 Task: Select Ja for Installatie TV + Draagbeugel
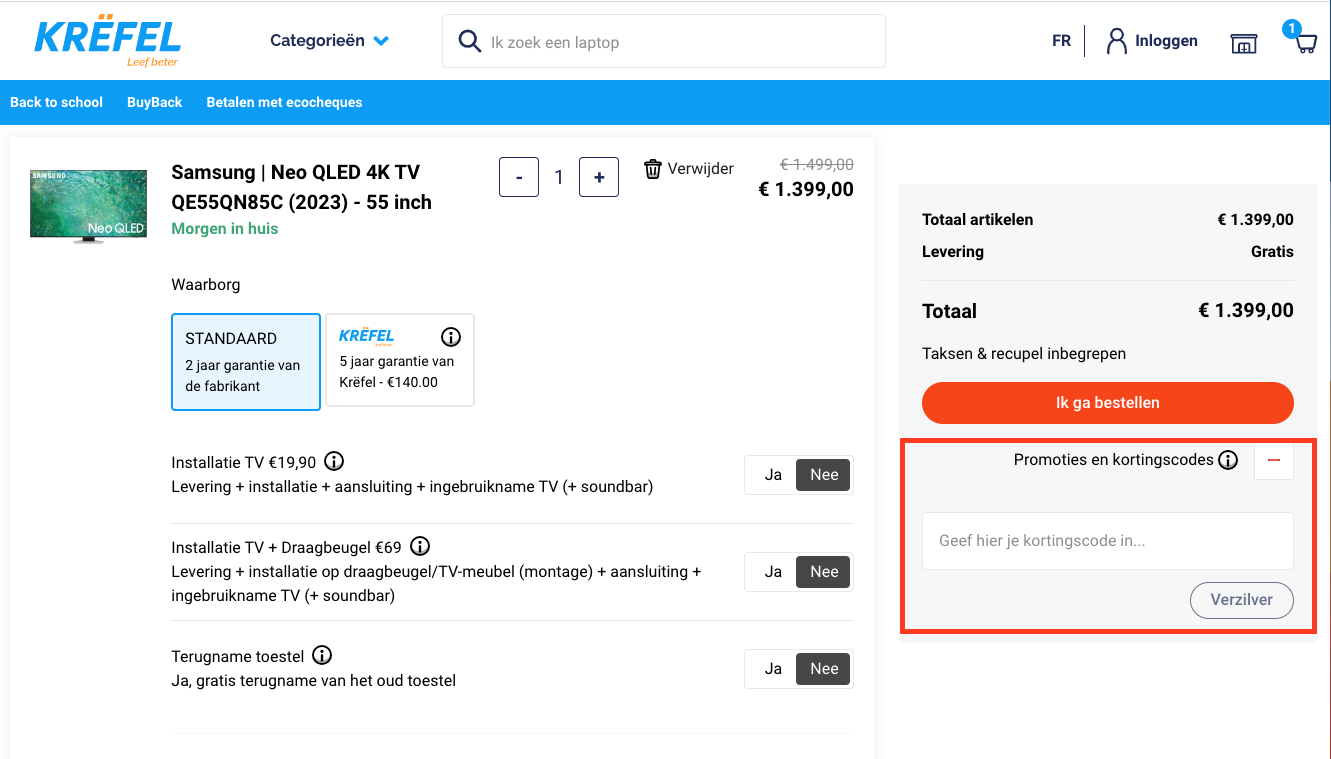pos(773,572)
